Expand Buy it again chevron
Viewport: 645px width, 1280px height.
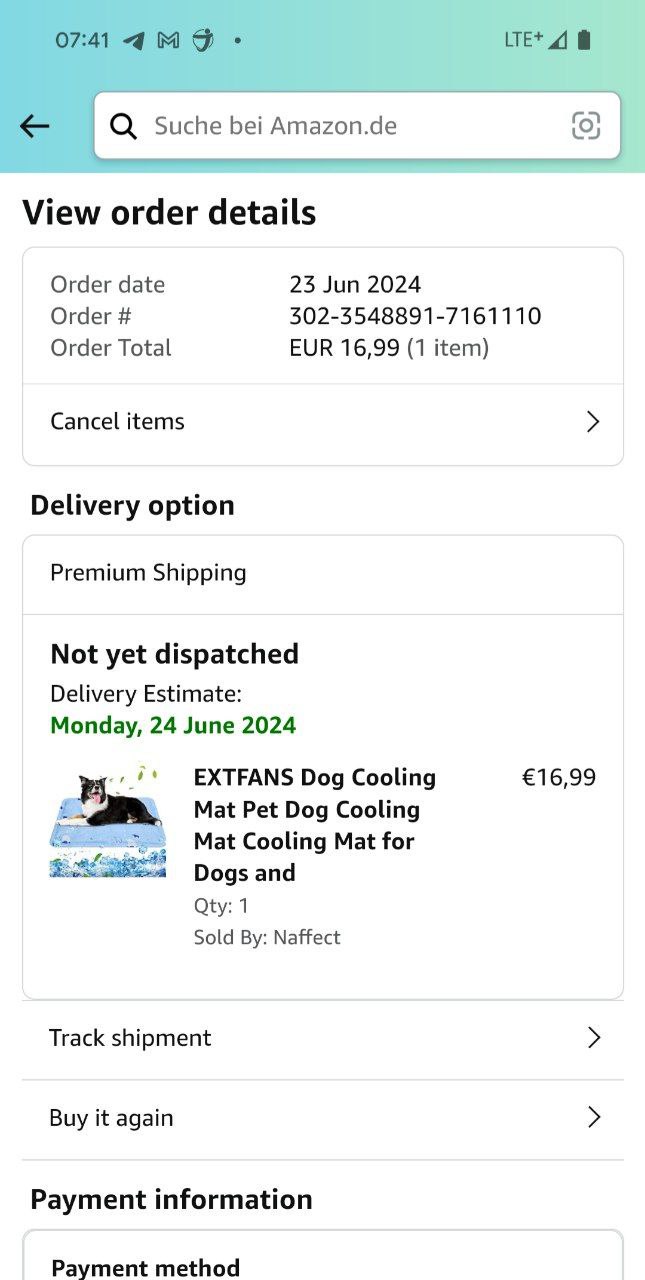click(x=593, y=1118)
